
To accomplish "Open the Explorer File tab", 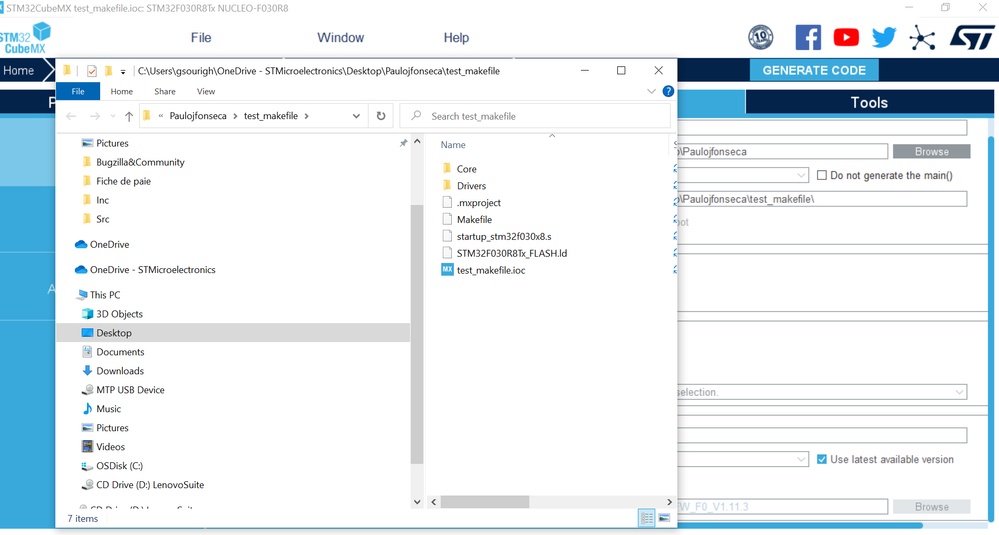I will 78,91.
